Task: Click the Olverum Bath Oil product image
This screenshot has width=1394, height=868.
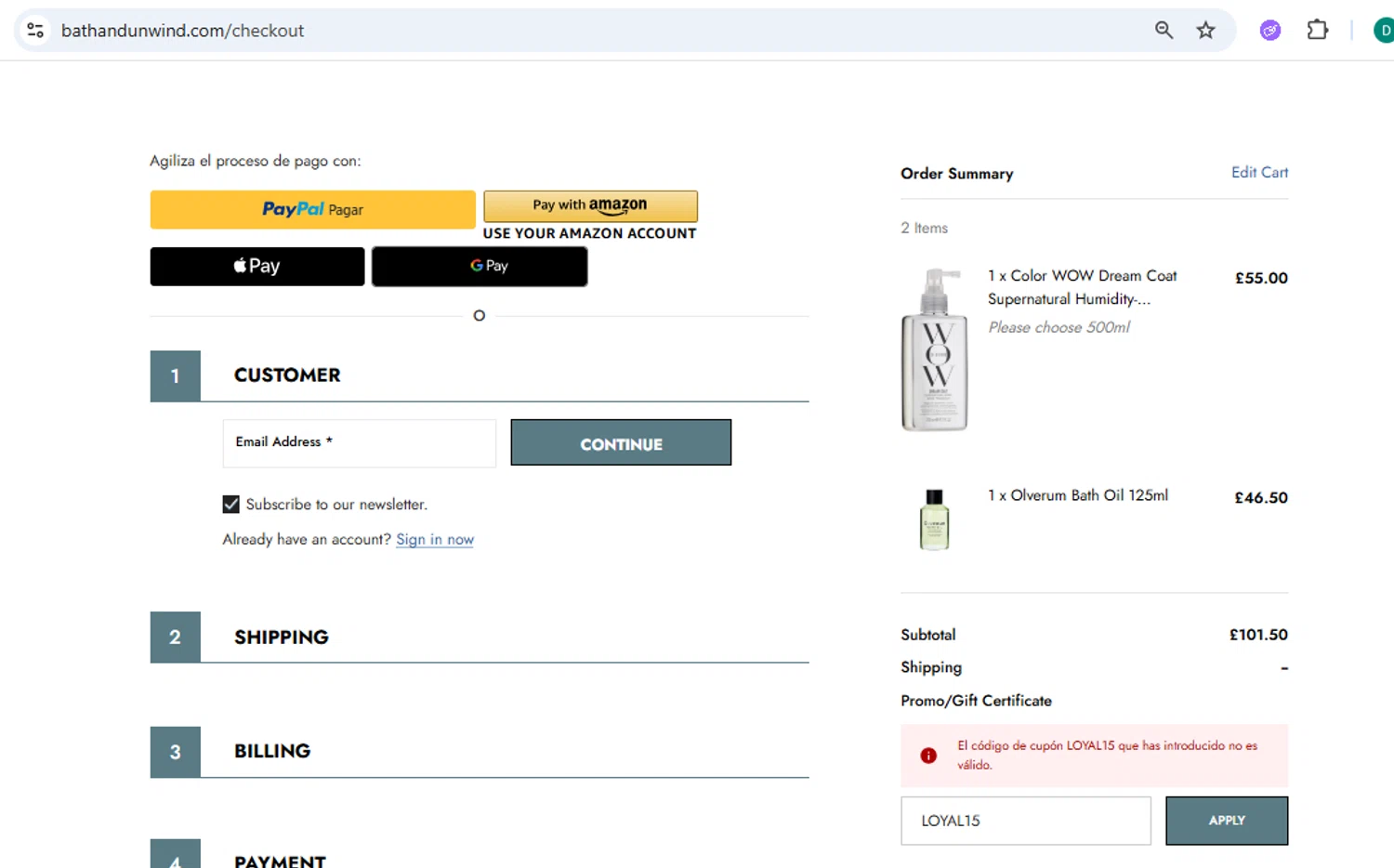Action: [x=934, y=519]
